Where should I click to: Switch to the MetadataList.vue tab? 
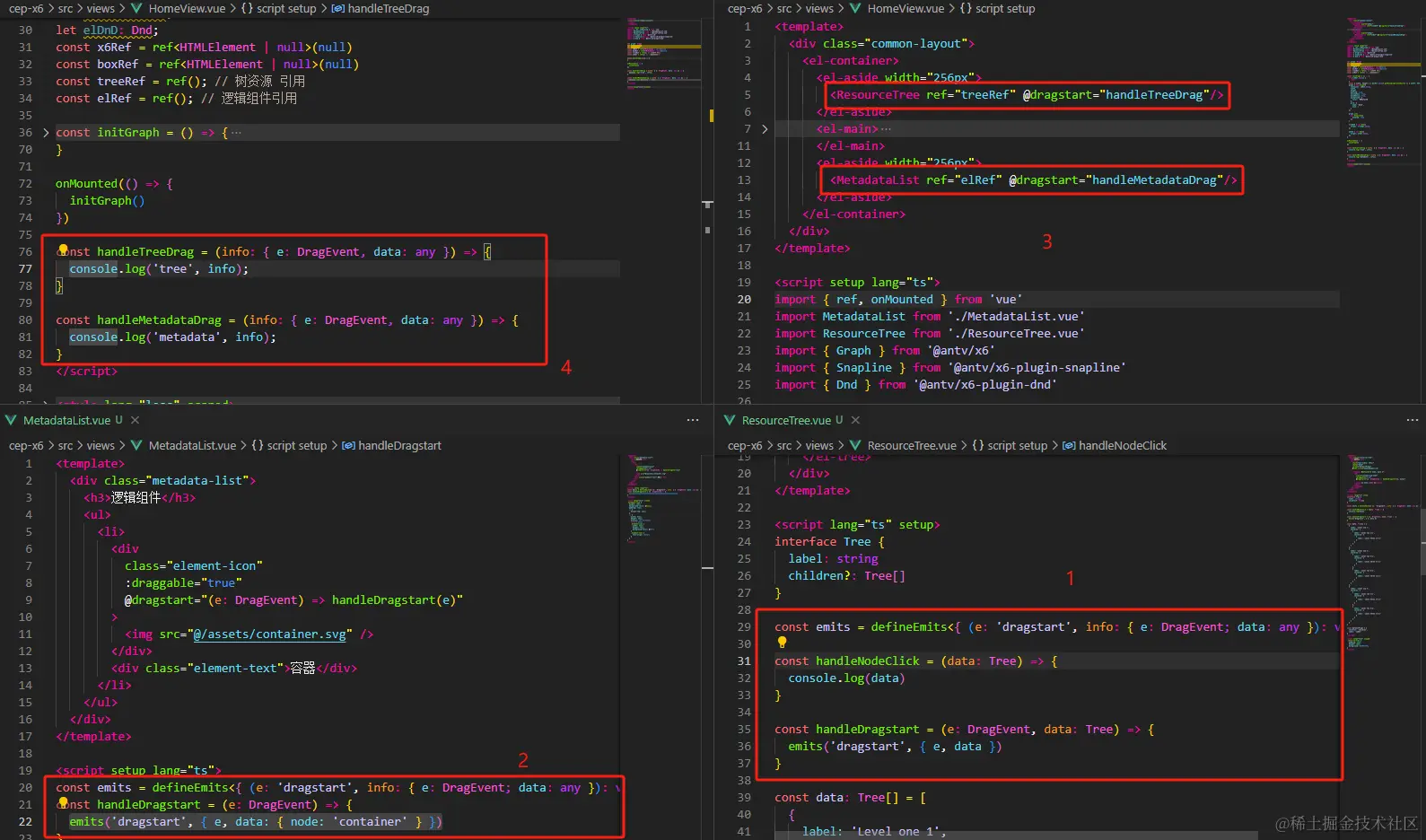pyautogui.click(x=66, y=420)
